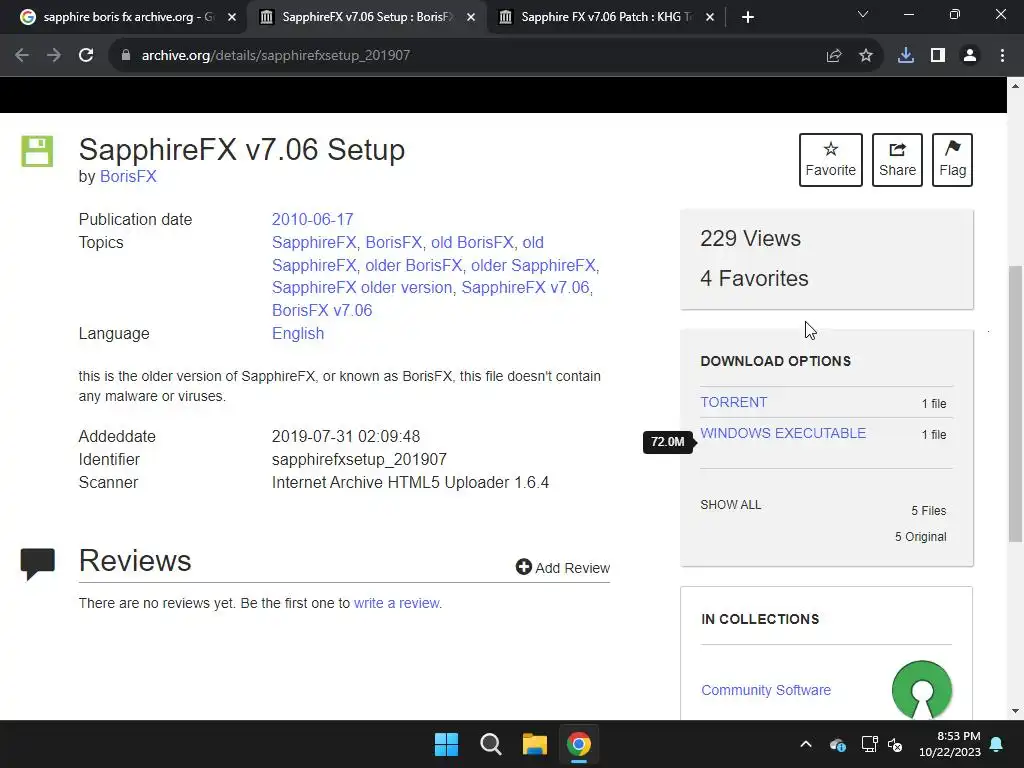The height and width of the screenshot is (768, 1024).
Task: Close the Sapphire FX v7.06 Patch tab
Action: point(710,18)
